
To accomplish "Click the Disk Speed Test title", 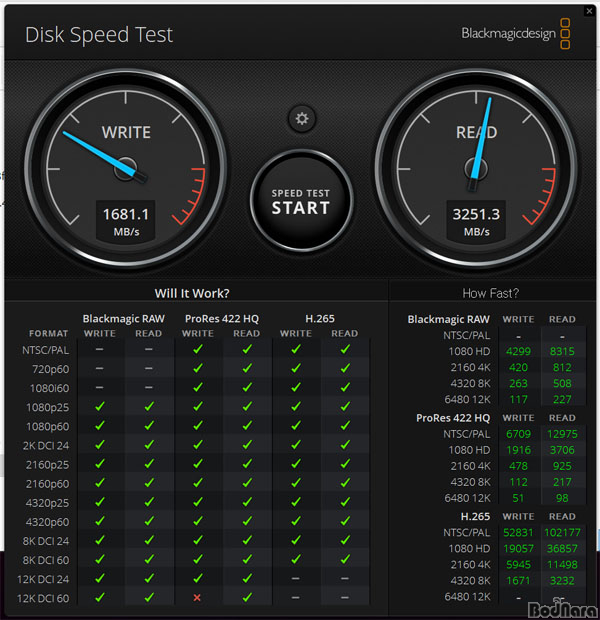I will click(x=99, y=35).
